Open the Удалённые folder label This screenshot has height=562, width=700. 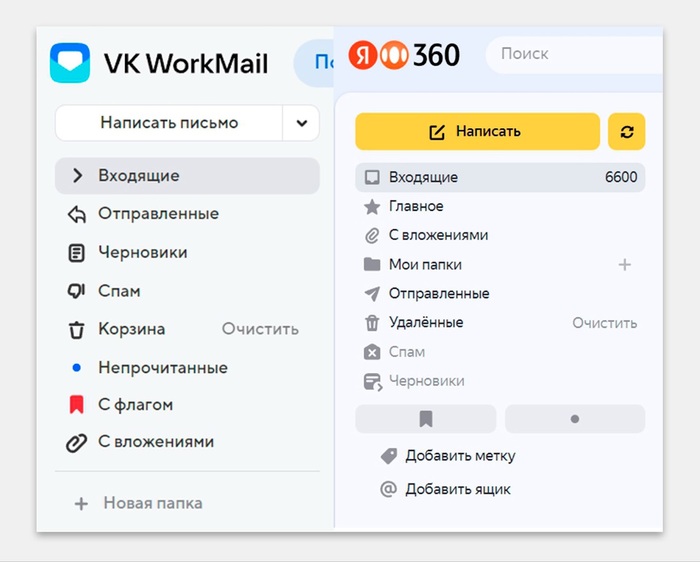coord(426,322)
